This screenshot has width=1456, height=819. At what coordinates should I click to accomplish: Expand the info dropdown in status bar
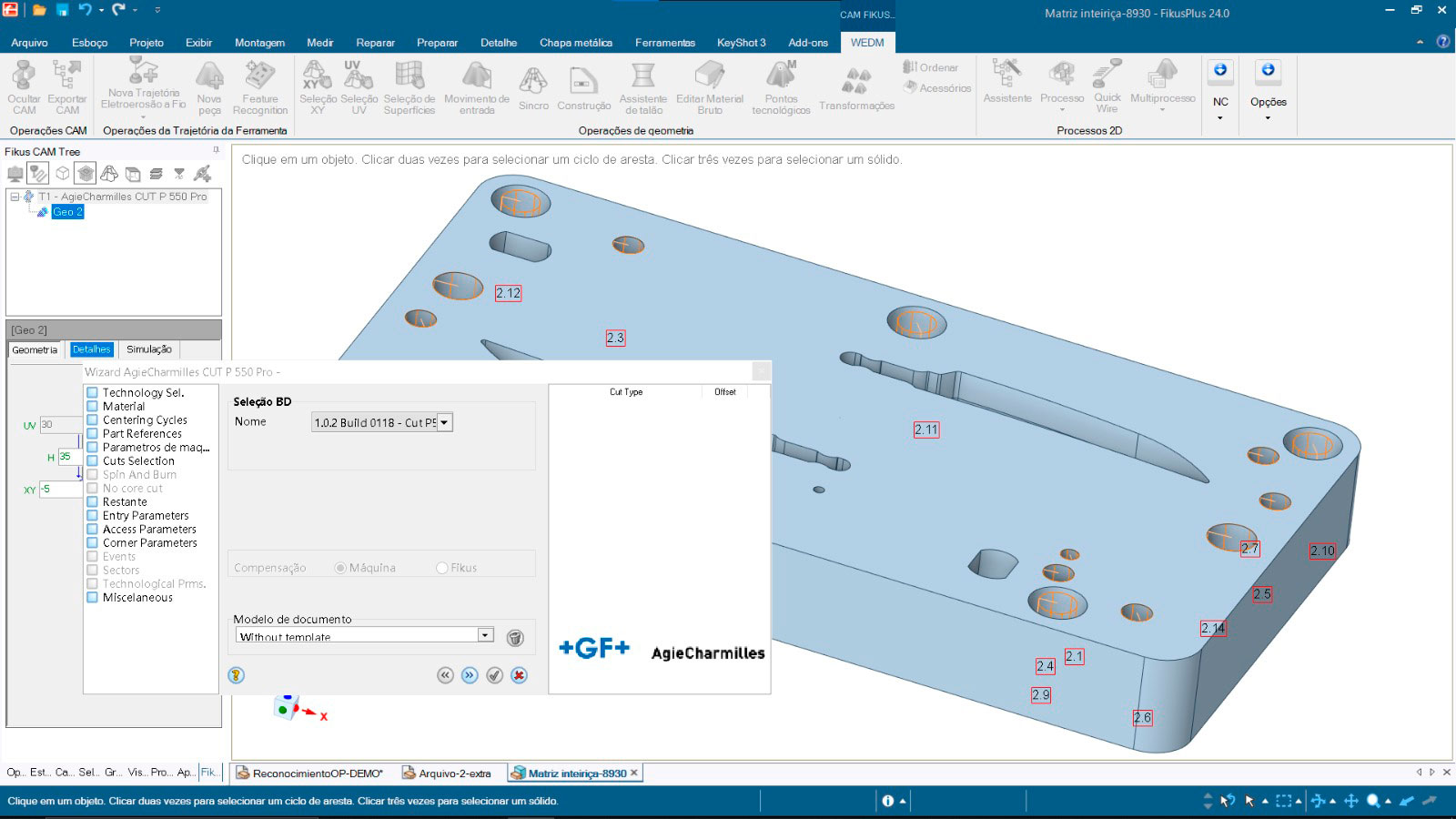pos(903,801)
